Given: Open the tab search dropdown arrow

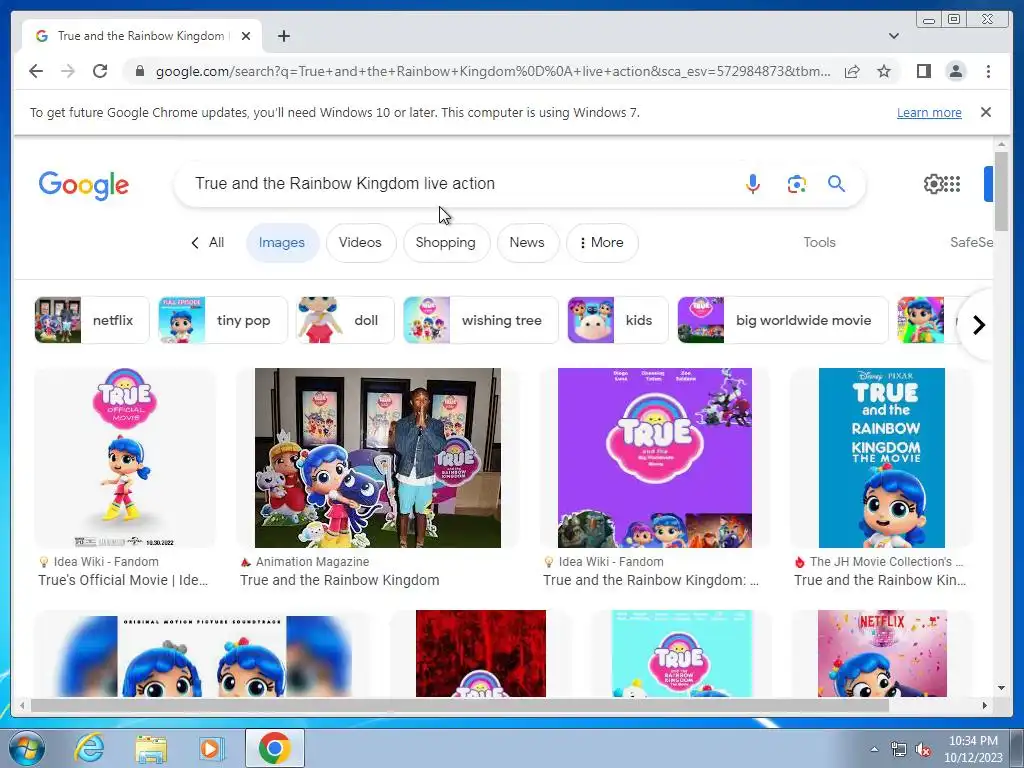Looking at the screenshot, I should coord(893,36).
